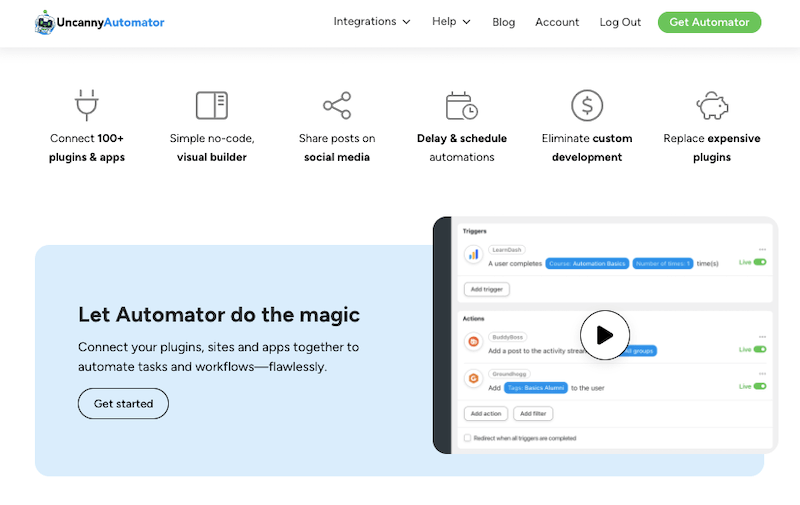Viewport: 800px width, 505px height.
Task: Click the piggy bank expensive plugins icon
Action: pos(712,106)
